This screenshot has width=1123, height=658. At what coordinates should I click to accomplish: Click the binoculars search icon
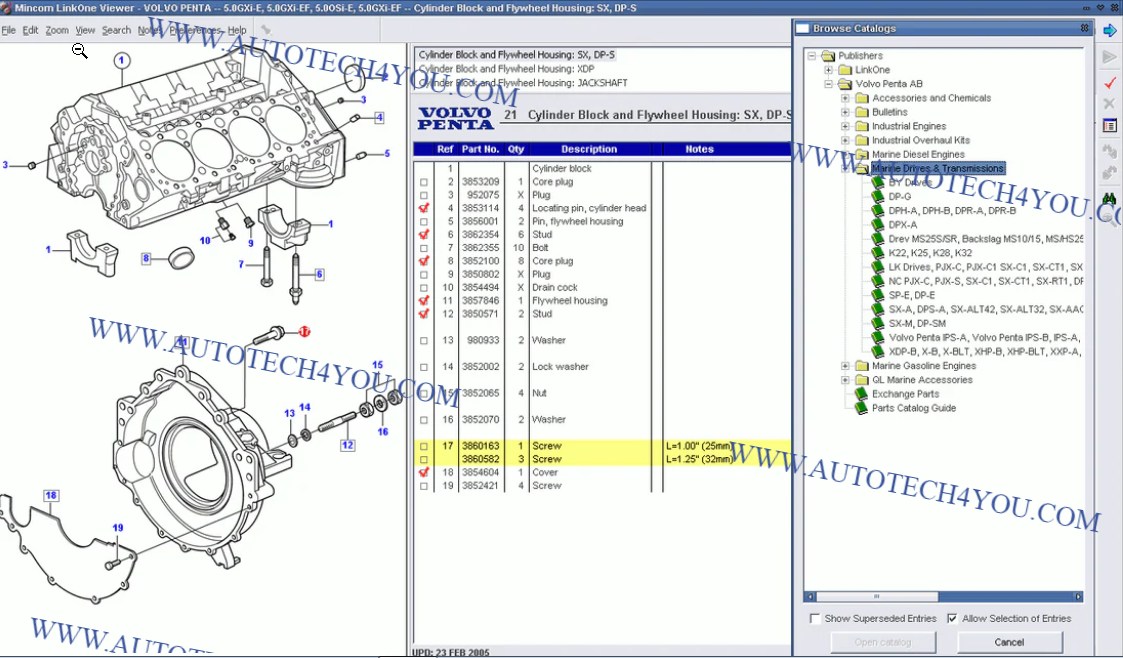point(1108,198)
